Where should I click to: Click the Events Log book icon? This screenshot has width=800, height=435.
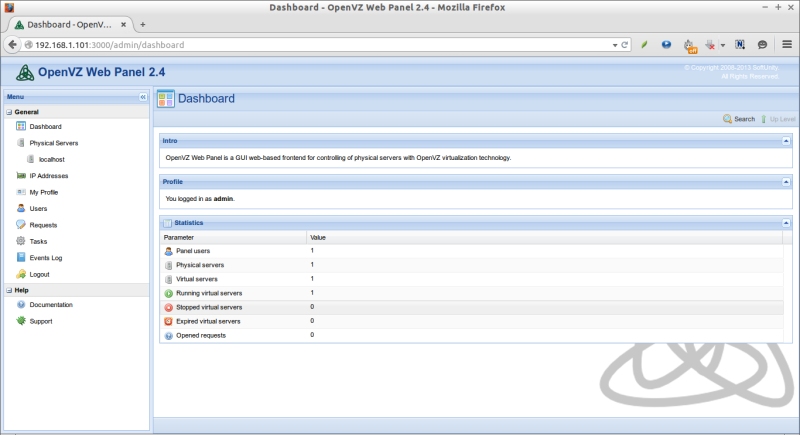[x=21, y=257]
